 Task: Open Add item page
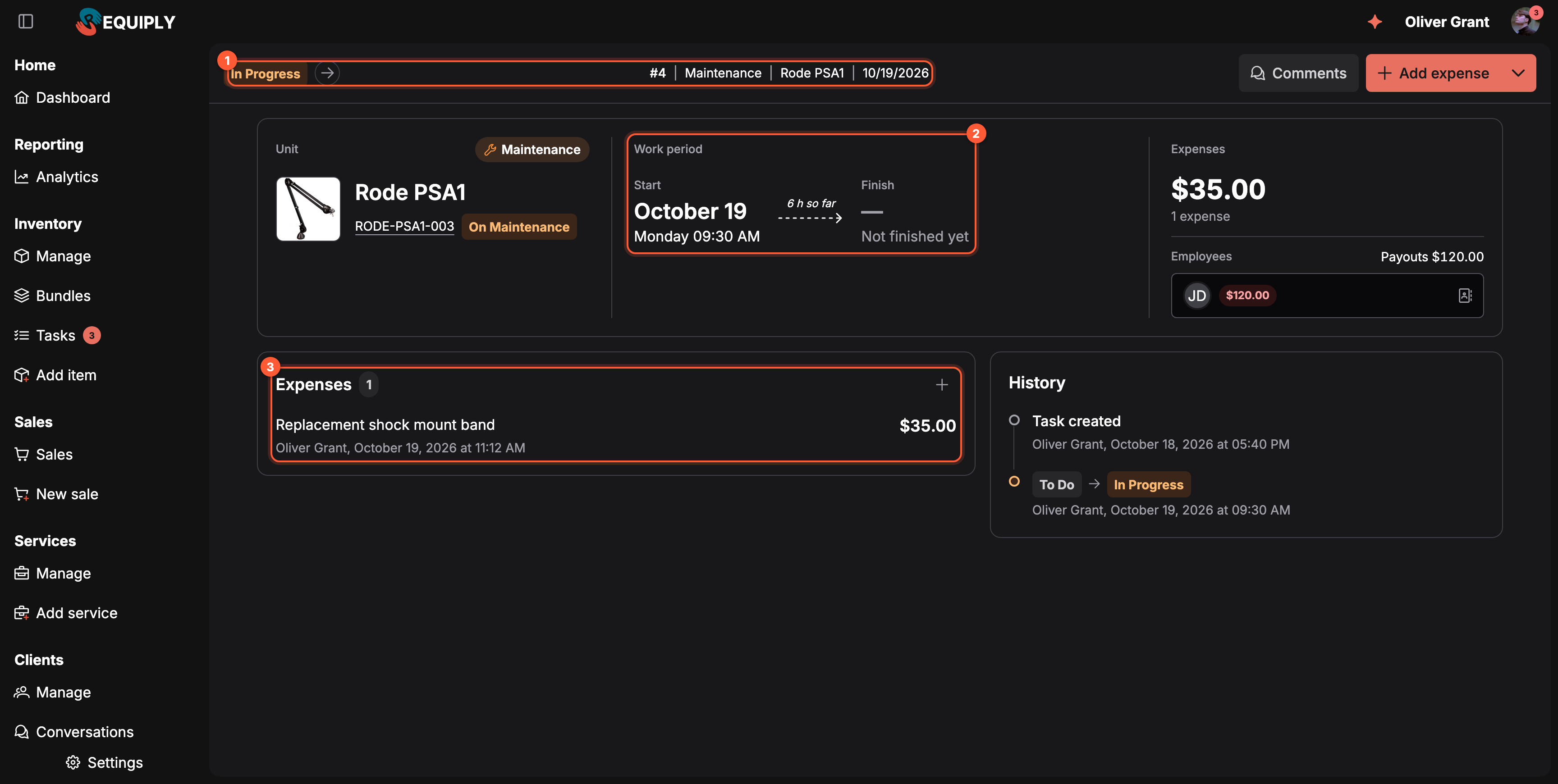[x=55, y=375]
